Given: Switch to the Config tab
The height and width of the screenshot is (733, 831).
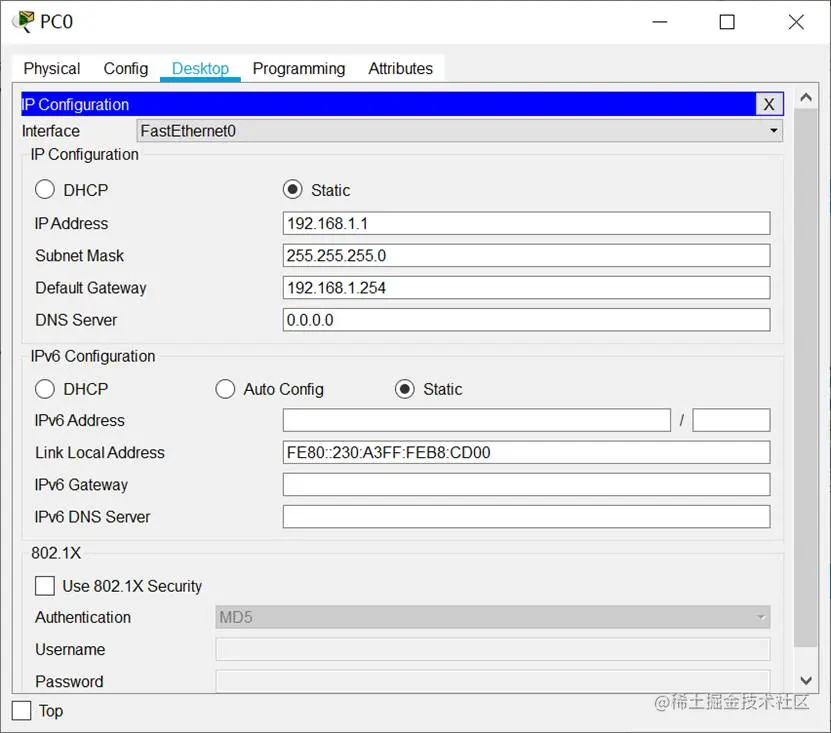Looking at the screenshot, I should (x=126, y=68).
